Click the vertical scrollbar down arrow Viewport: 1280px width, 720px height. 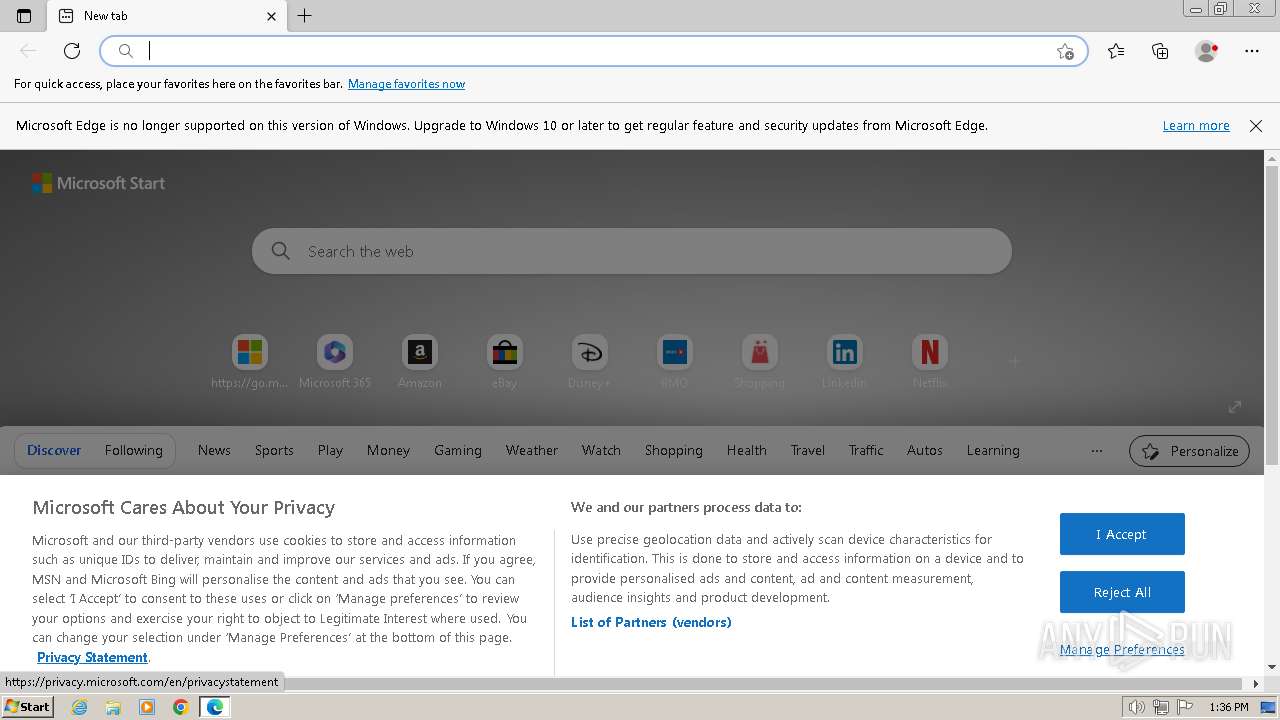point(1272,667)
